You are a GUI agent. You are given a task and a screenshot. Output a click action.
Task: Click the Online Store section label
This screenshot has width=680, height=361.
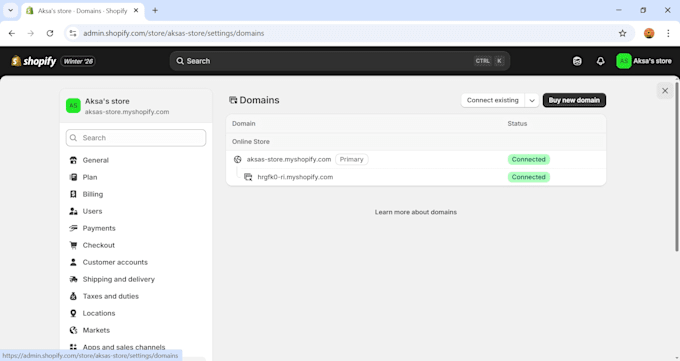(x=250, y=141)
